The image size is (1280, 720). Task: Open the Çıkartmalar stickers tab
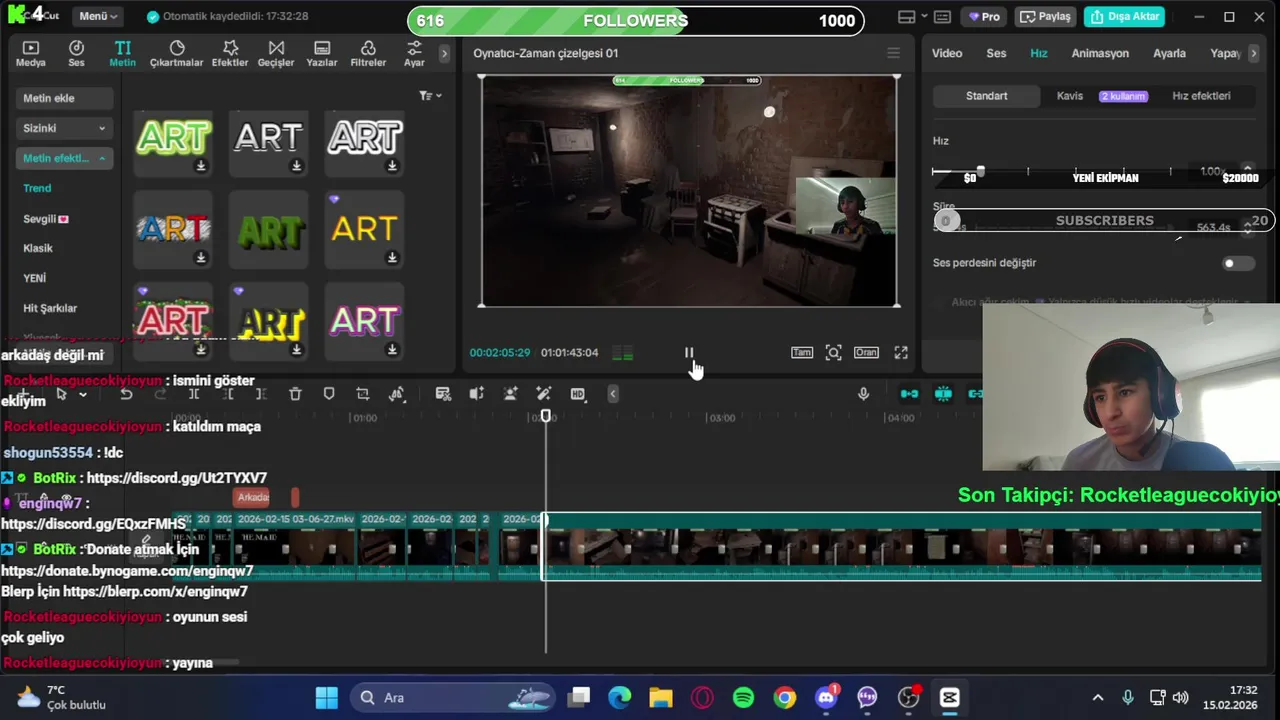pos(177,54)
